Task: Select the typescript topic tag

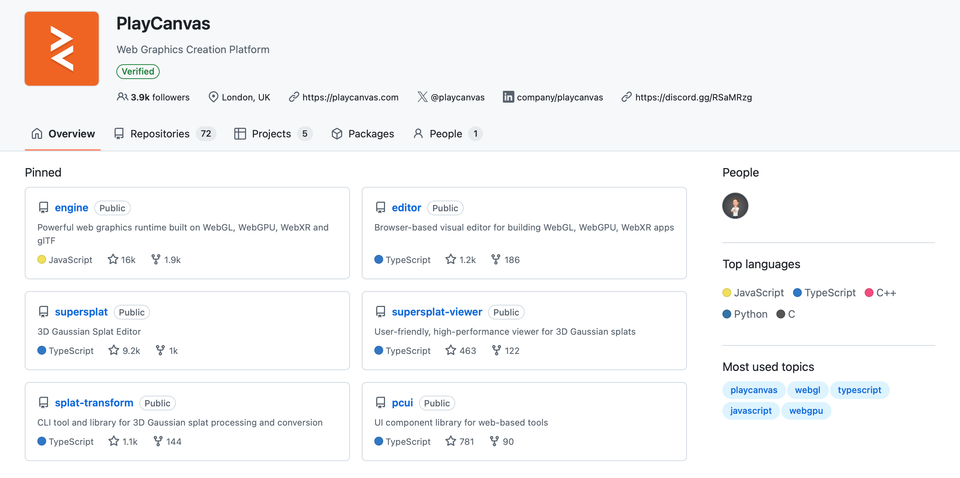Action: click(x=860, y=390)
